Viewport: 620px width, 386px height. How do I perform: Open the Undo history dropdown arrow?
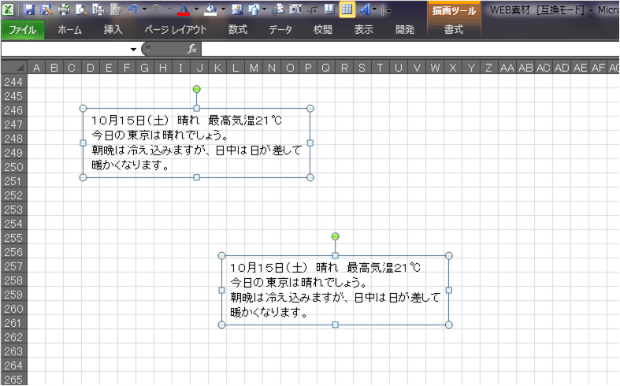coord(144,9)
